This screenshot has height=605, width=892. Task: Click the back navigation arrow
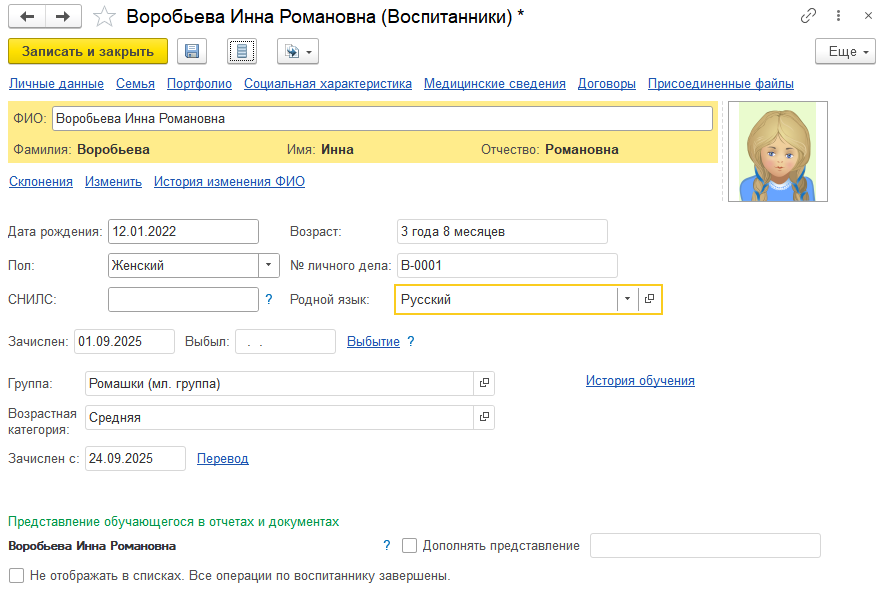point(27,17)
